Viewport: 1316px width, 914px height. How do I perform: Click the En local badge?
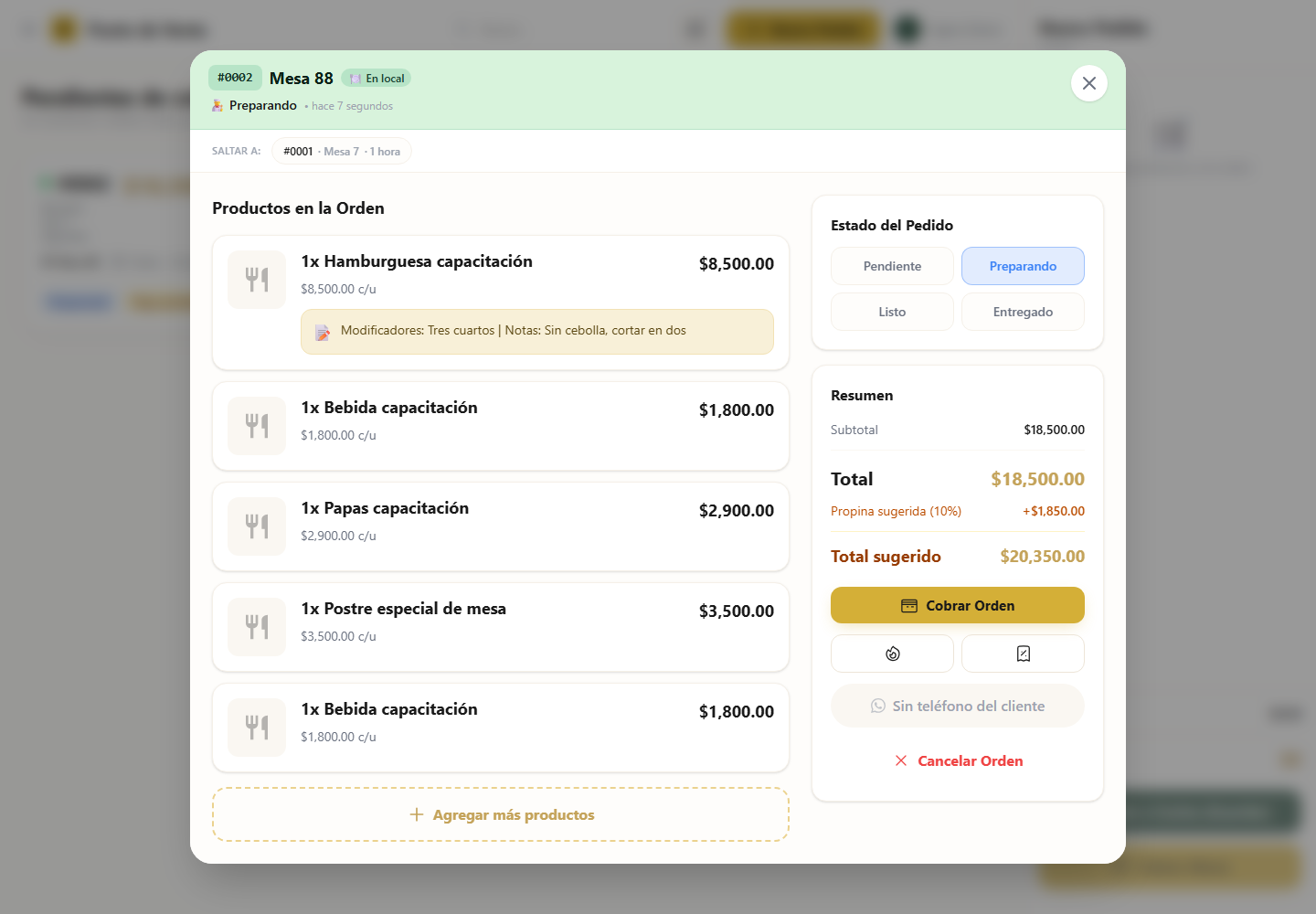(377, 79)
